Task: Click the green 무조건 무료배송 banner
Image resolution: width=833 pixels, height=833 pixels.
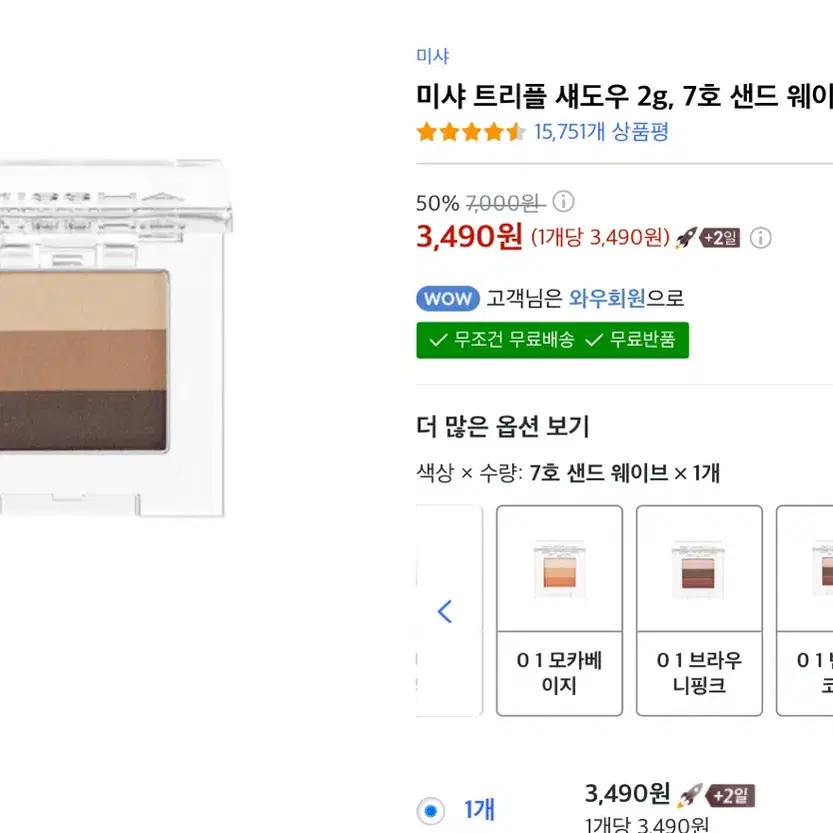Action: 552,340
